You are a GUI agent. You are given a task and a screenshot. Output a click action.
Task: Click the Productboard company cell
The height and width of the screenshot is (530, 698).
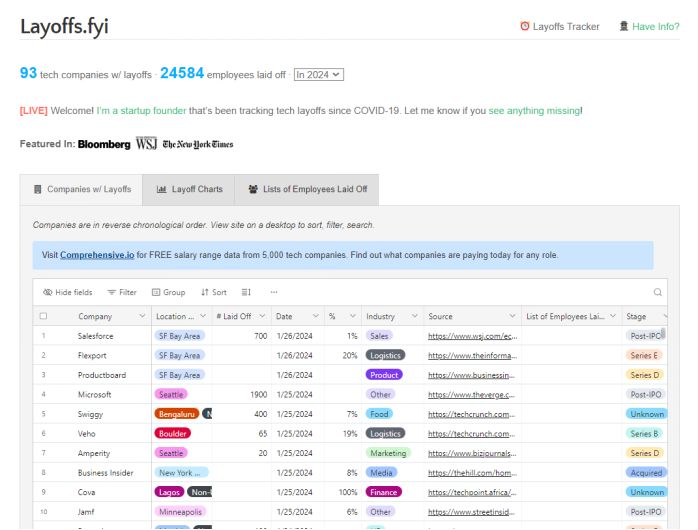[x=101, y=375]
